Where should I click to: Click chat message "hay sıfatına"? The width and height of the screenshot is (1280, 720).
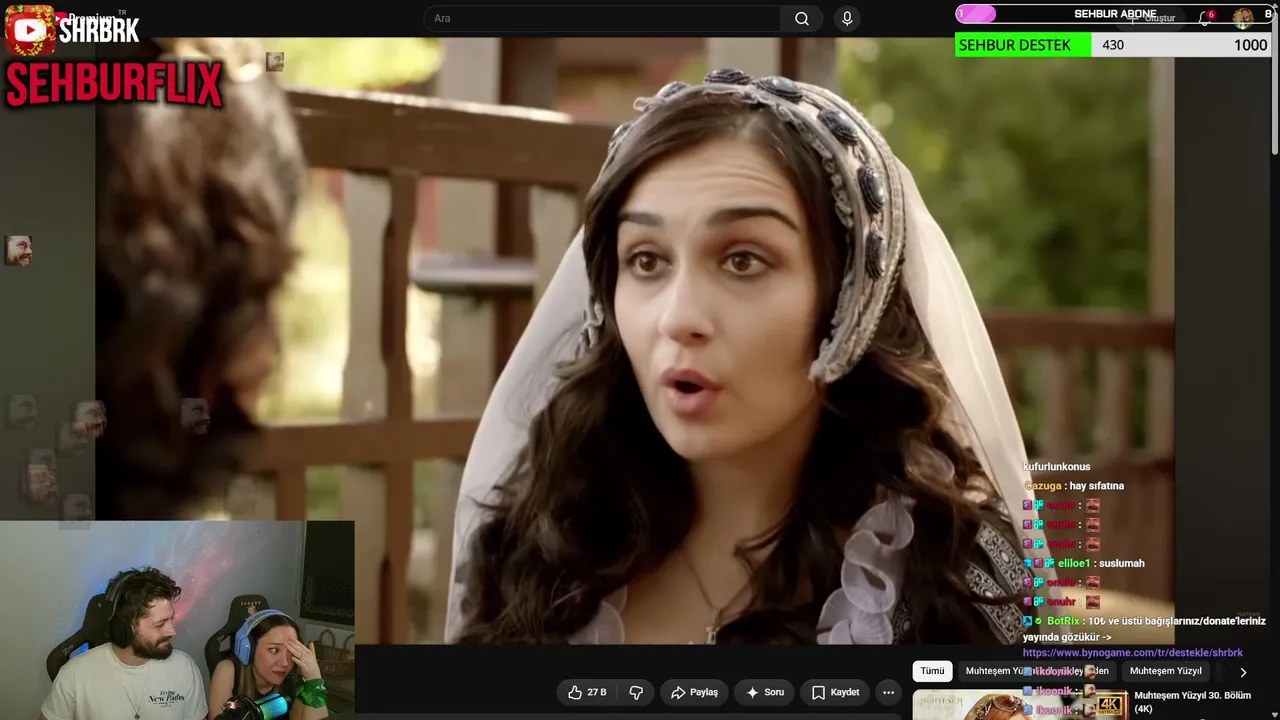pyautogui.click(x=1097, y=486)
